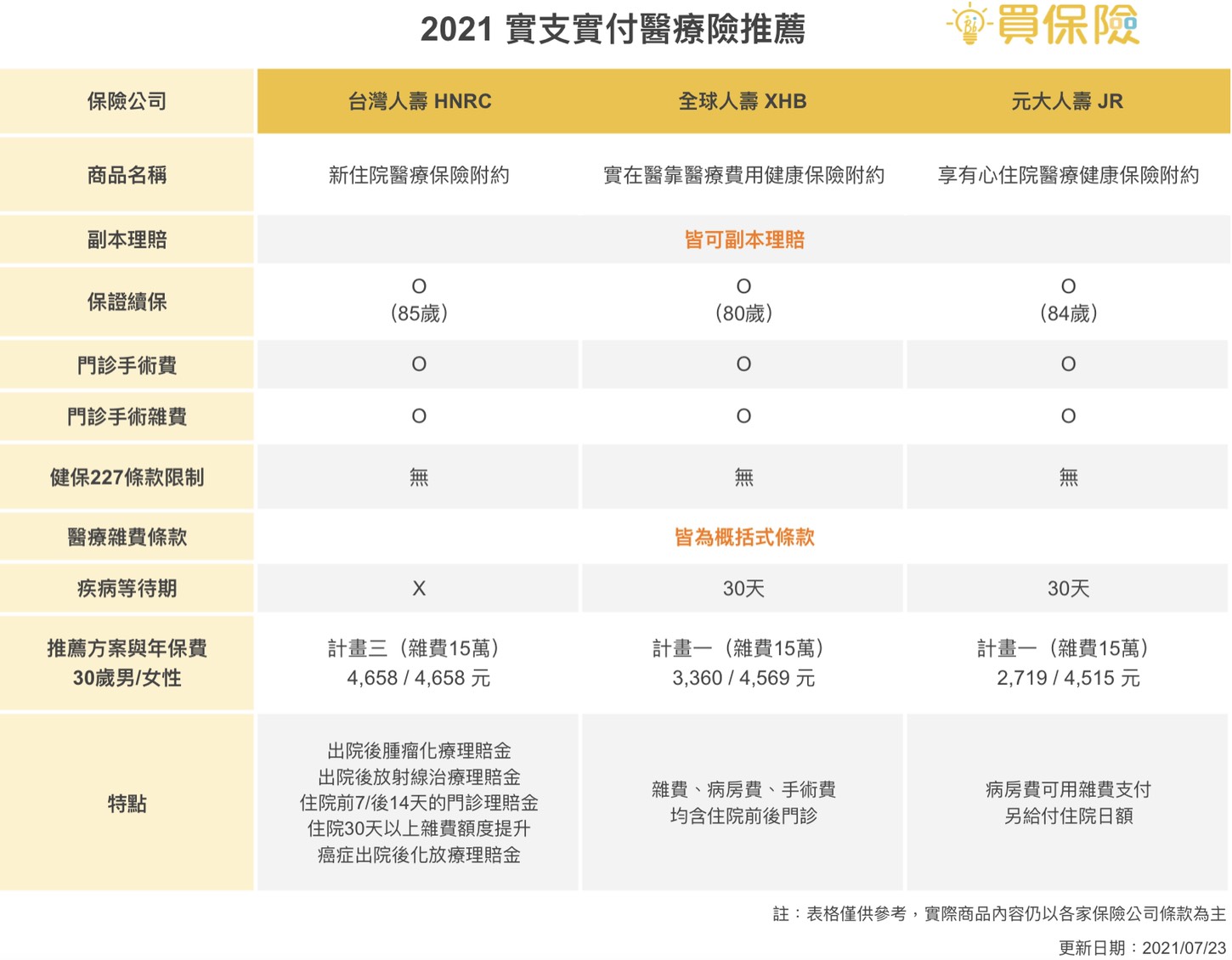Select column header 台灣人壽 HNRC

(x=419, y=101)
